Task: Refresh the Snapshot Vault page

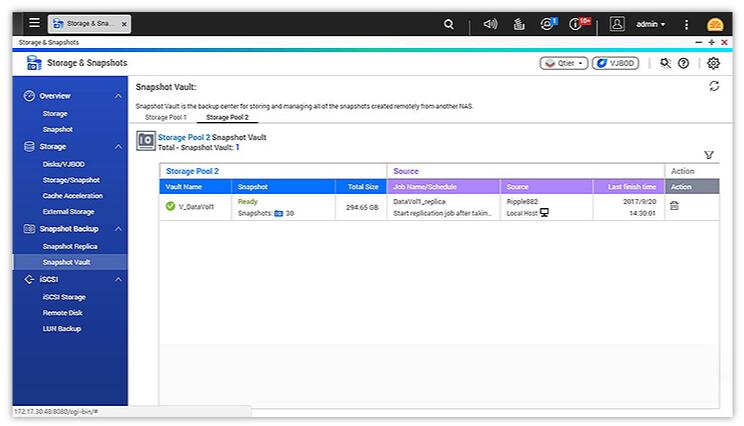Action: click(714, 86)
